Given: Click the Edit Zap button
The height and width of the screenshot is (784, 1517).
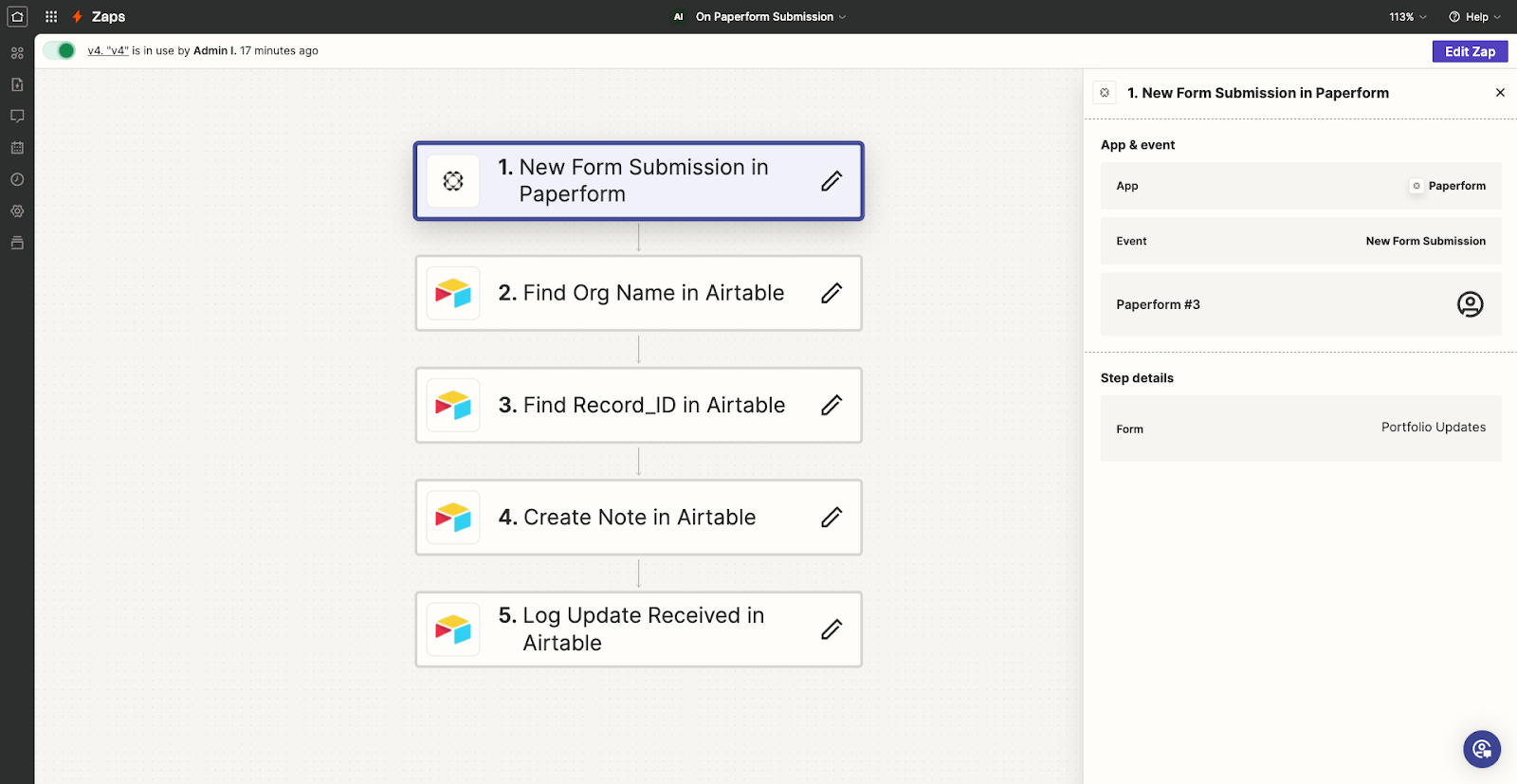Looking at the screenshot, I should tap(1470, 51).
